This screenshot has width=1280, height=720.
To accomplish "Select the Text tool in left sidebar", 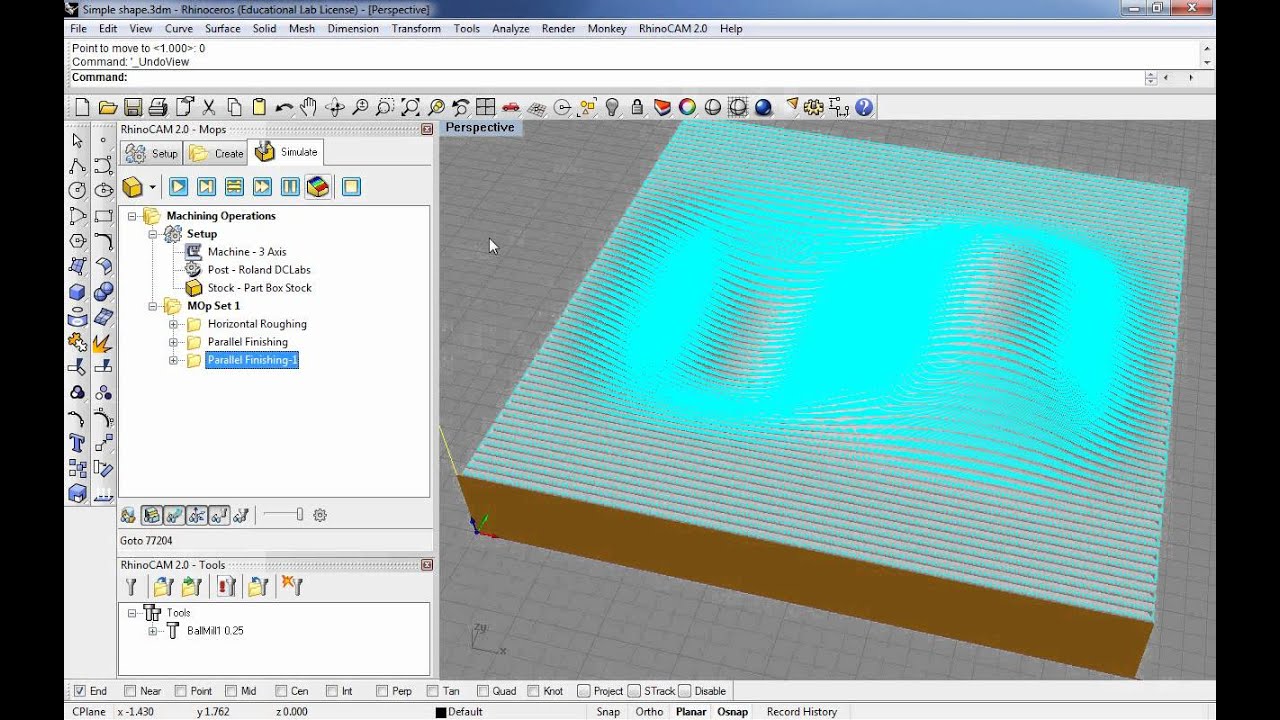I will [x=77, y=443].
